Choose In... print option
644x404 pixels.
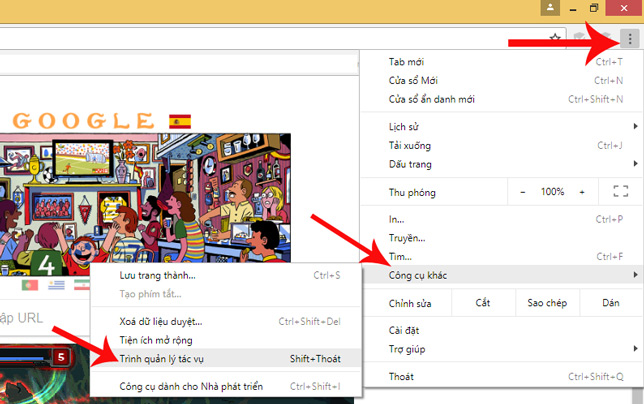pyautogui.click(x=502, y=219)
